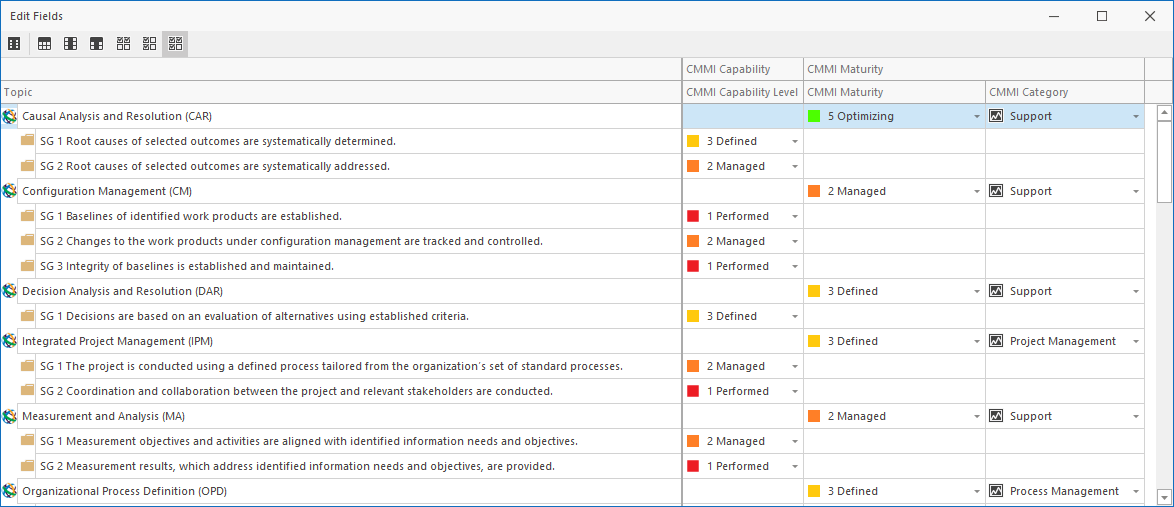Viewport: 1174px width, 507px height.
Task: Click green swatch beside 5 Optimizing
Action: [x=814, y=116]
